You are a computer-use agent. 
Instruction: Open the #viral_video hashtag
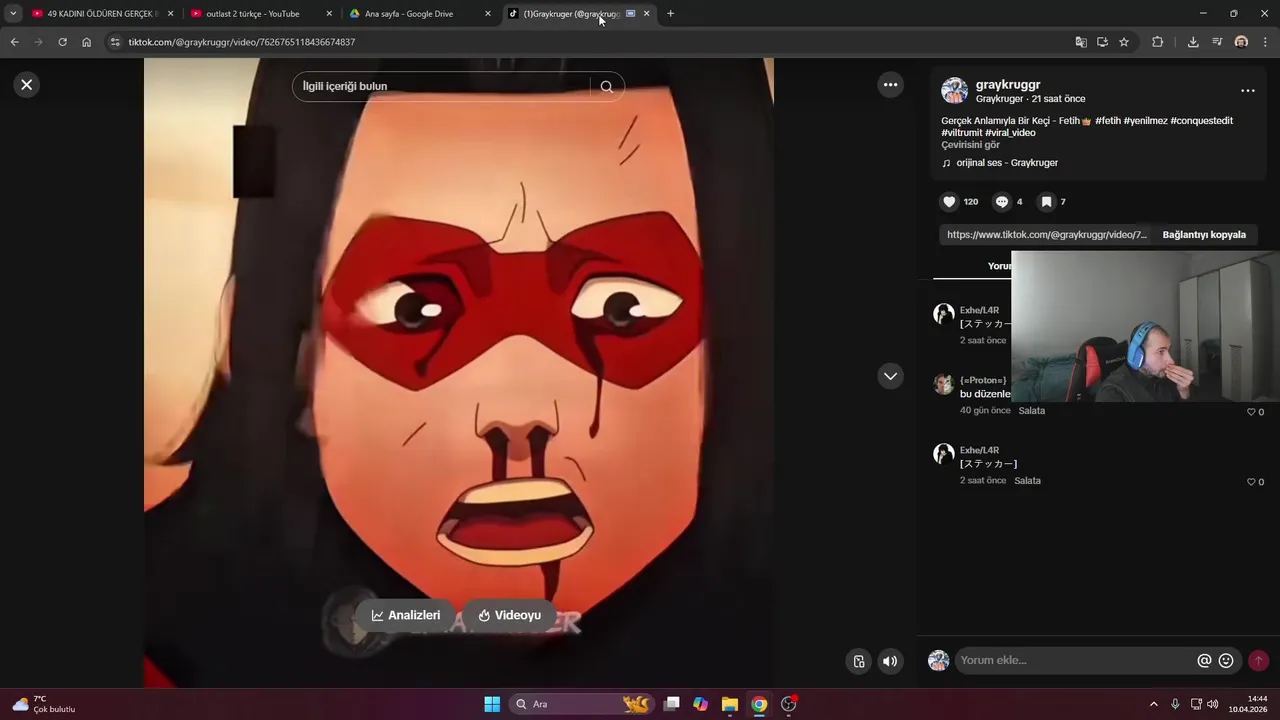tap(1010, 133)
